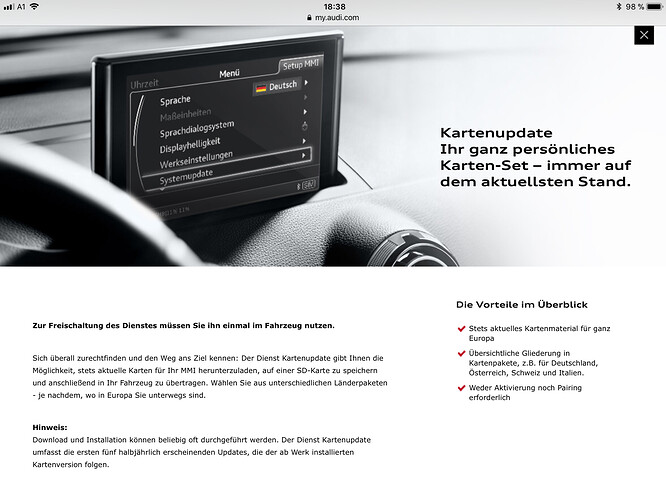This screenshot has width=666, height=500.
Task: Click the arrow next to Deutsch language
Action: (306, 82)
